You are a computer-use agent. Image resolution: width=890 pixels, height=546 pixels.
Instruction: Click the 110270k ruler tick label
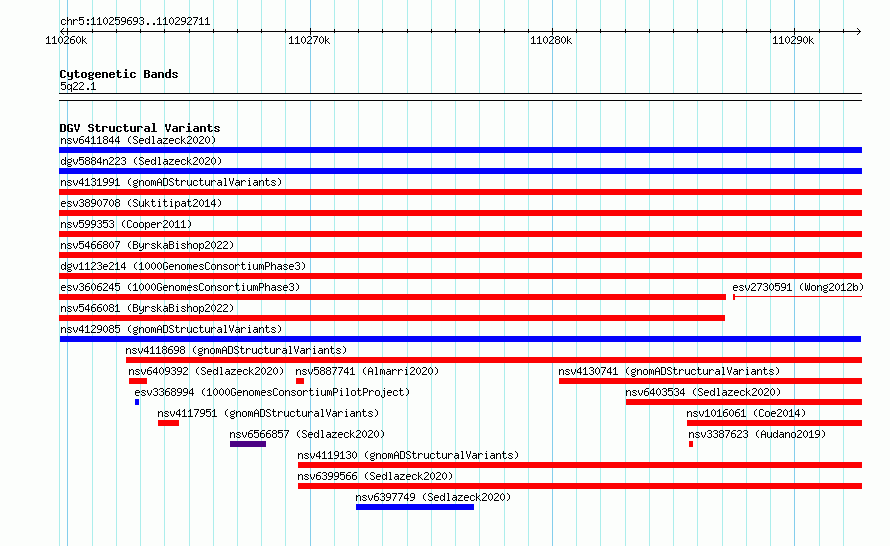tap(309, 40)
